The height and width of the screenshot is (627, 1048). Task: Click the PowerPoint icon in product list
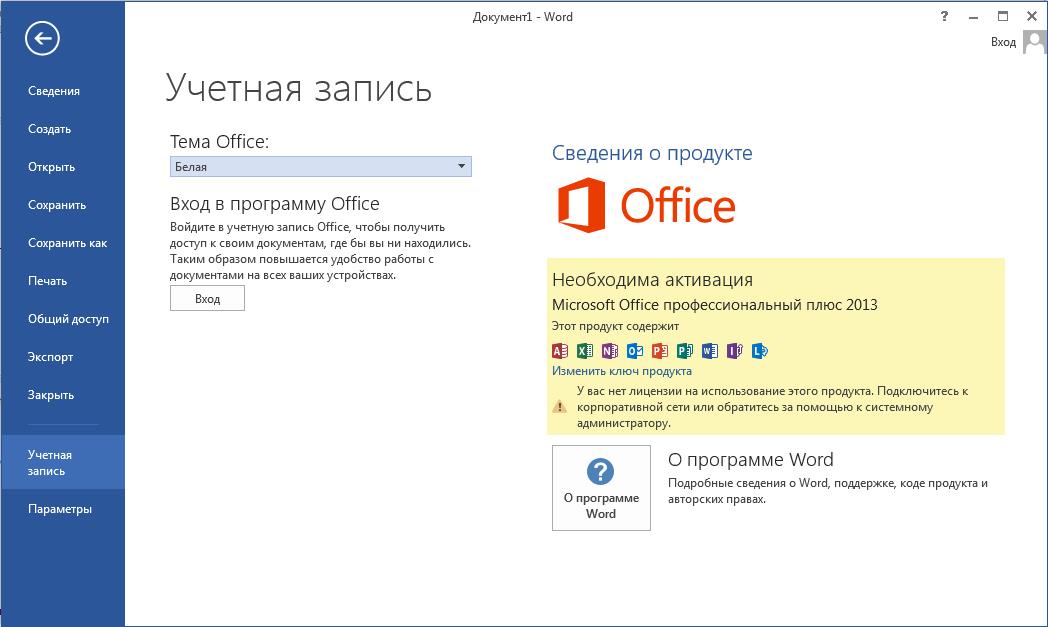click(660, 351)
